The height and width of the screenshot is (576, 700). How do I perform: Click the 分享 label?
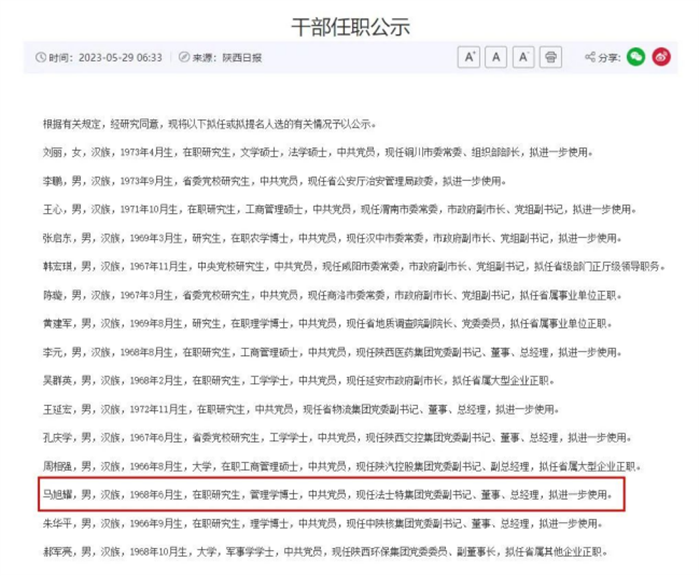(609, 58)
